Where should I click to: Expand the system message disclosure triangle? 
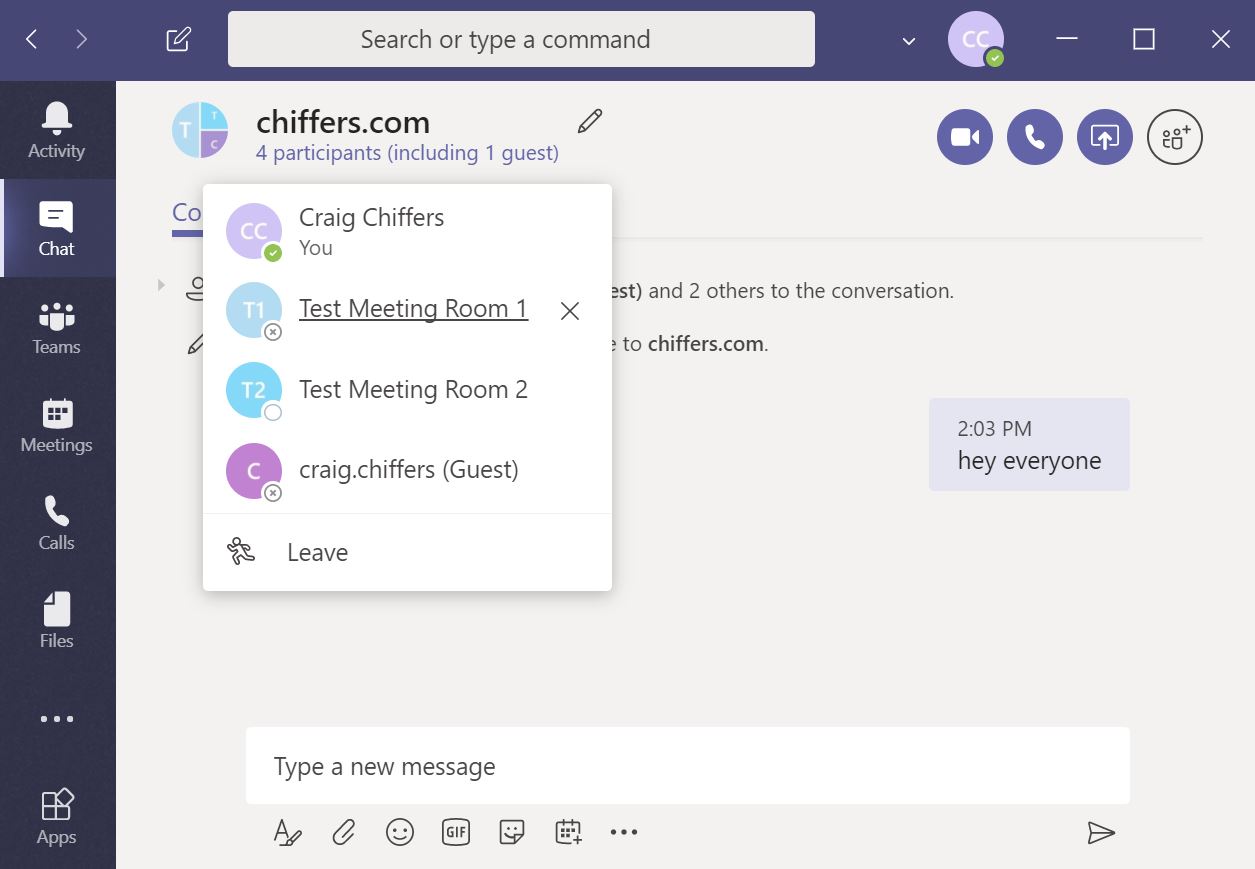point(161,286)
